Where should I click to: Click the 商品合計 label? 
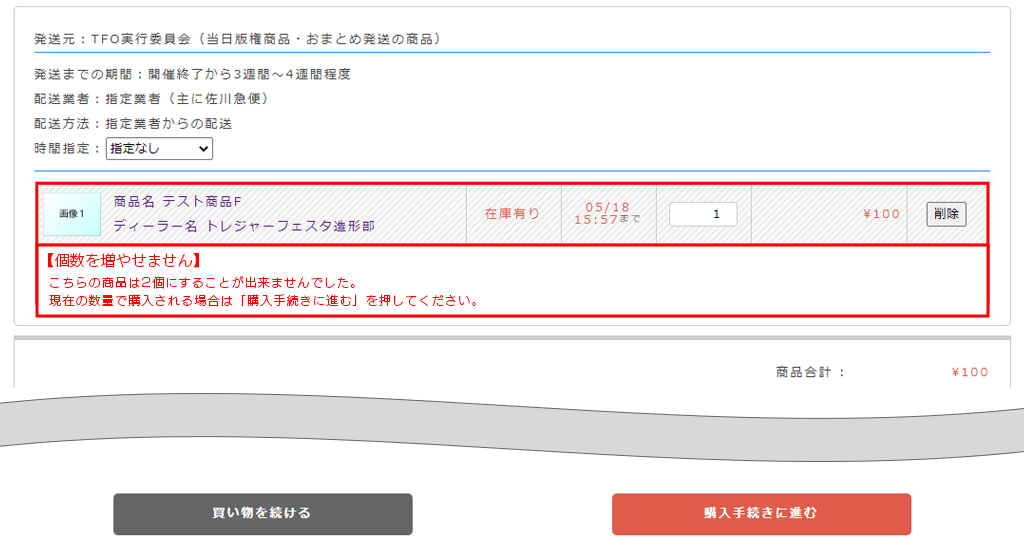coord(810,372)
